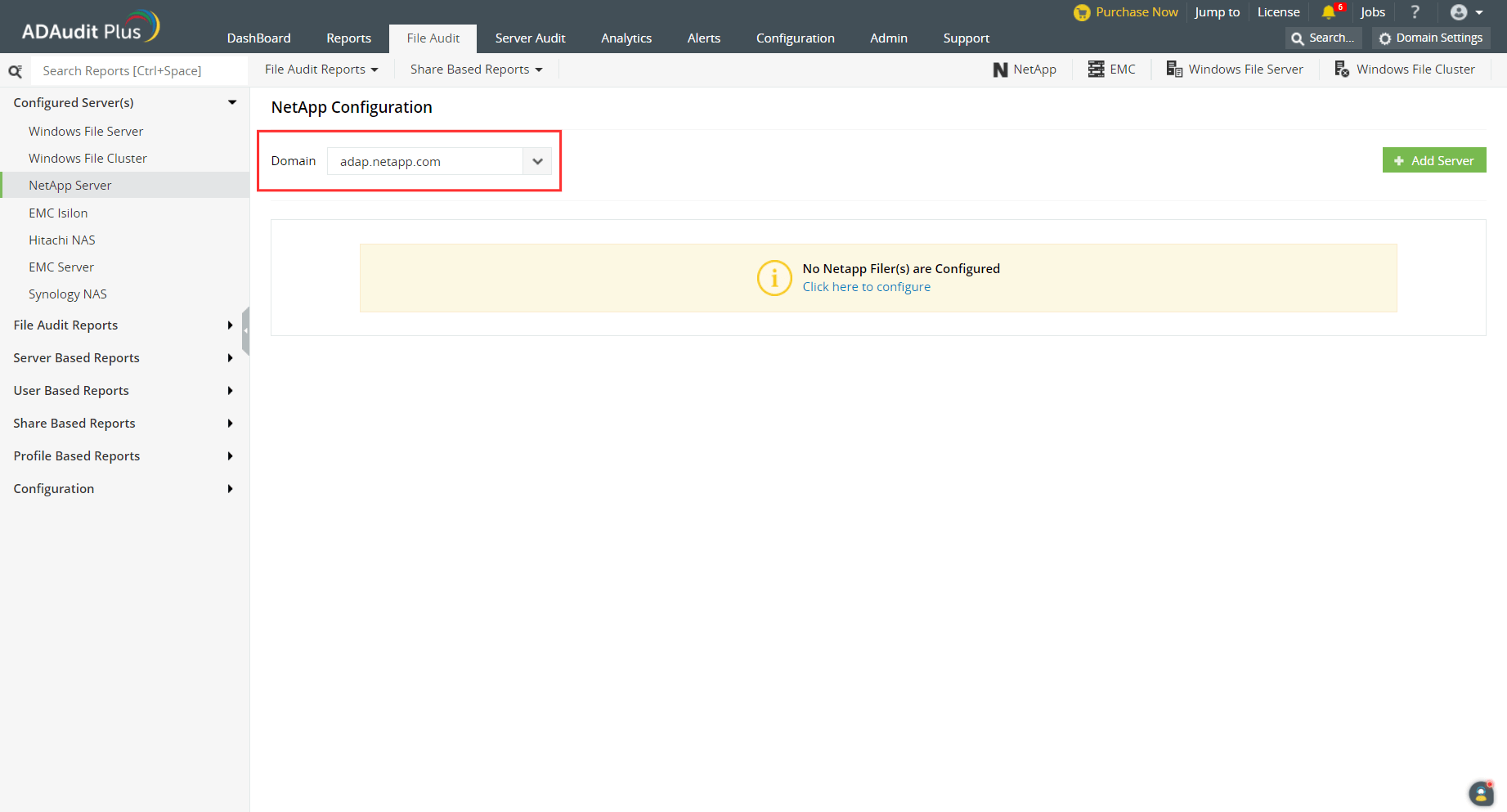This screenshot has height=812, width=1507.
Task: Collapse the Configured Server(s) section
Action: click(x=232, y=103)
